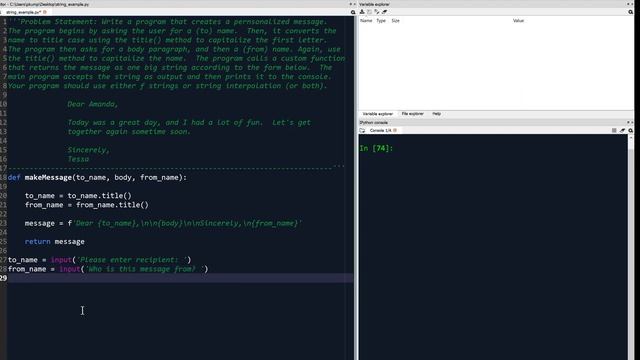Viewport: 640px width, 360px height.
Task: Switch to the Variable explorer tab
Action: point(378,114)
